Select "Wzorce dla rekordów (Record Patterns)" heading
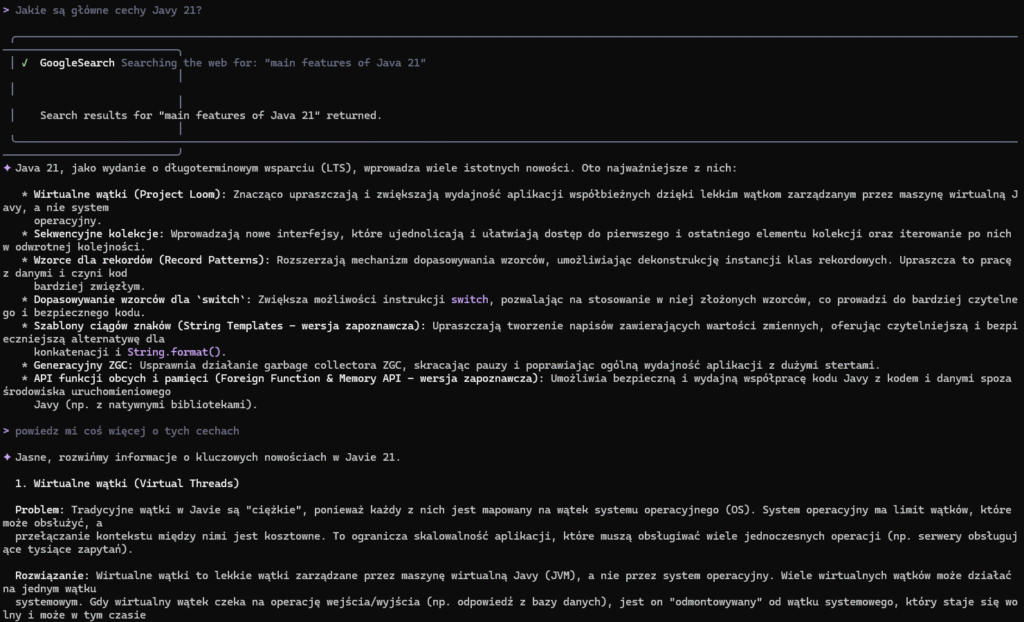Image resolution: width=1024 pixels, height=622 pixels. coord(151,260)
